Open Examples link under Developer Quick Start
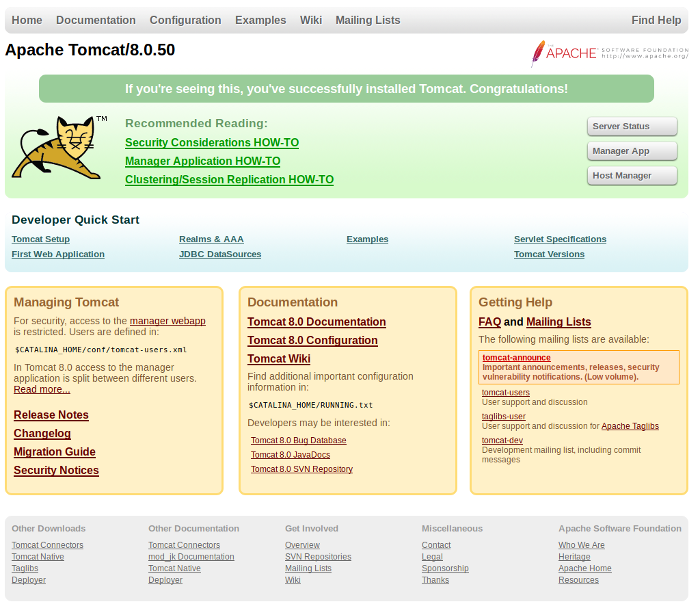This screenshot has height=604, width=700. [x=367, y=239]
